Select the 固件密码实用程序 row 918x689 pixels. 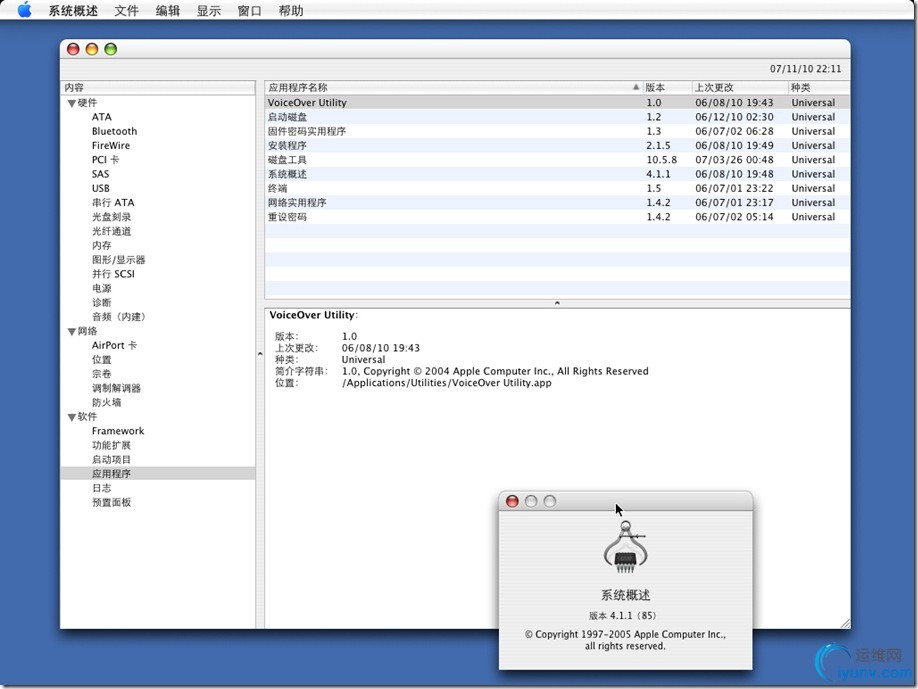point(557,131)
